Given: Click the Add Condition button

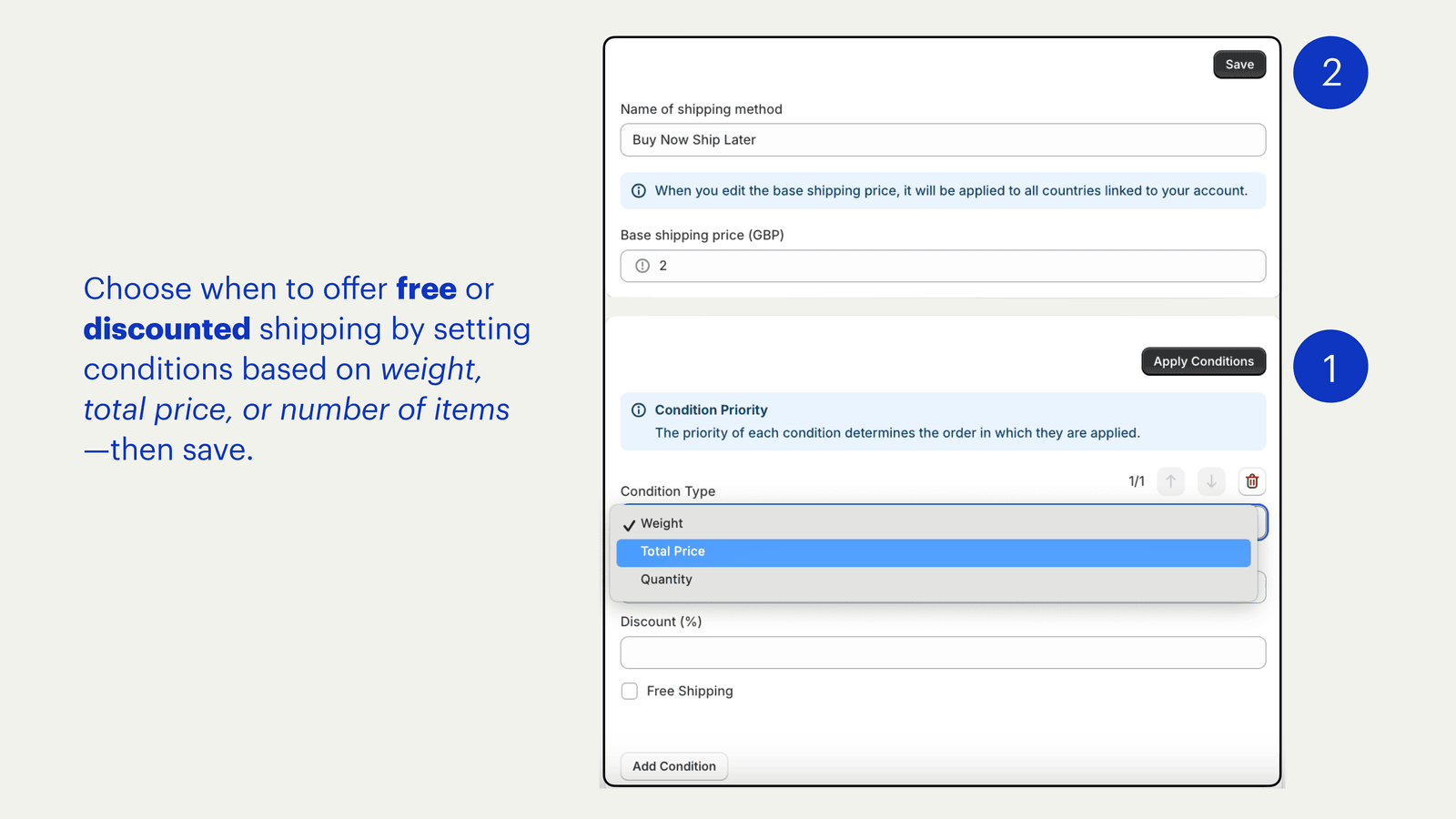Looking at the screenshot, I should (x=674, y=766).
